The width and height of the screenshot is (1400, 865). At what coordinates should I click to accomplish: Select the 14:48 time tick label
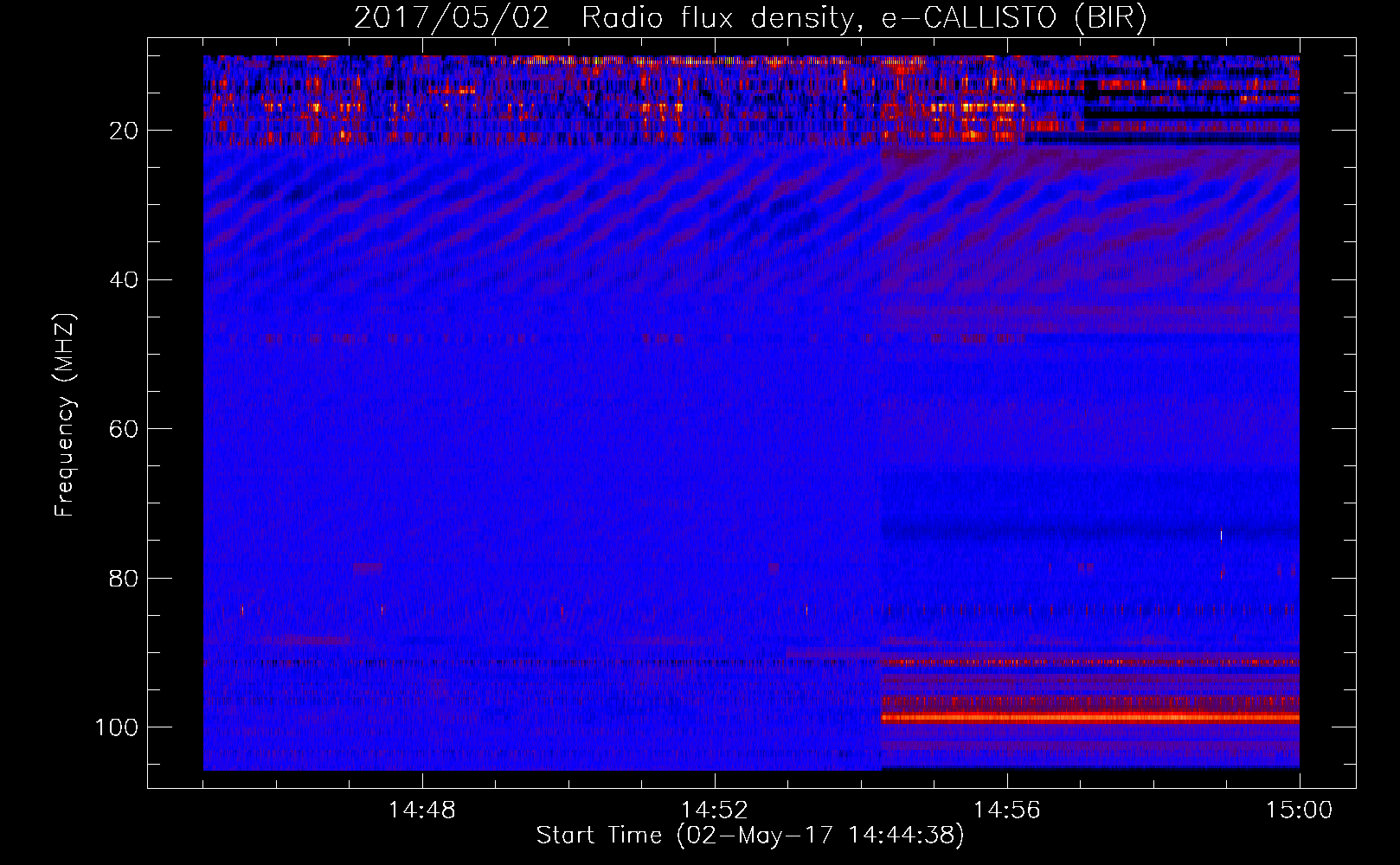pos(421,811)
